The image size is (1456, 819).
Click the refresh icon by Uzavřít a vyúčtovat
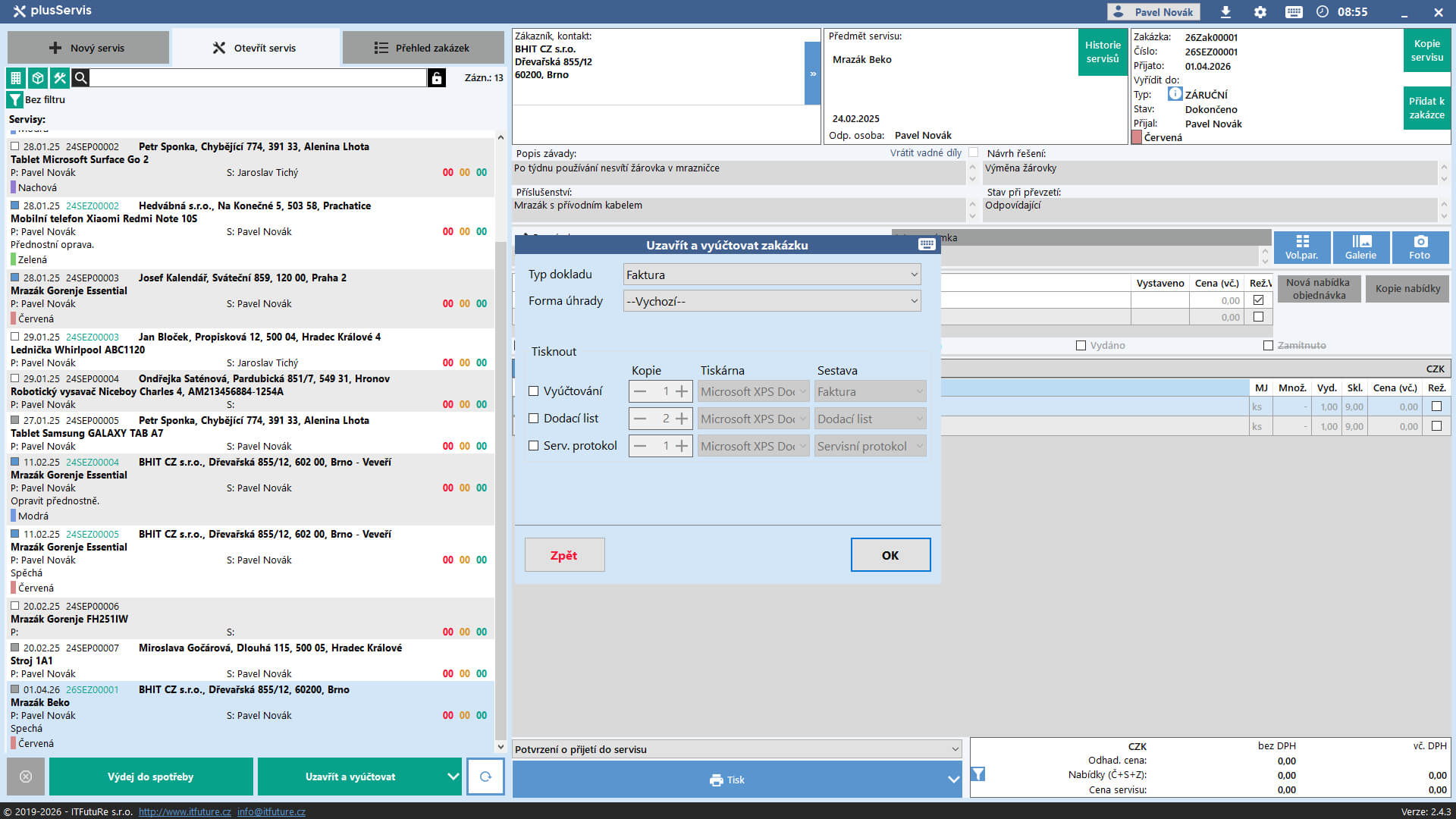coord(485,777)
